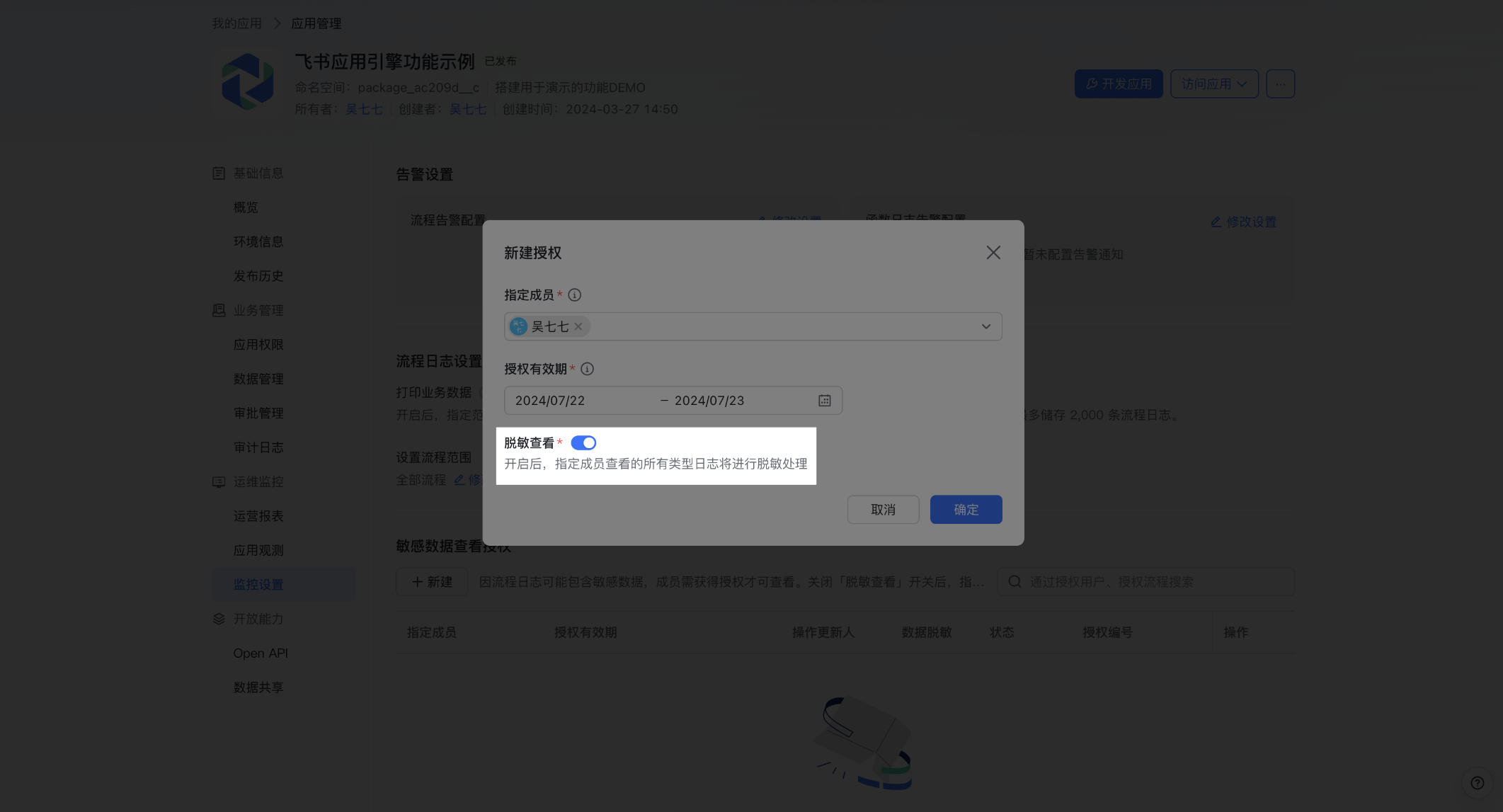This screenshot has width=1503, height=812.
Task: Click the 开放能力 section icon
Action: click(219, 619)
